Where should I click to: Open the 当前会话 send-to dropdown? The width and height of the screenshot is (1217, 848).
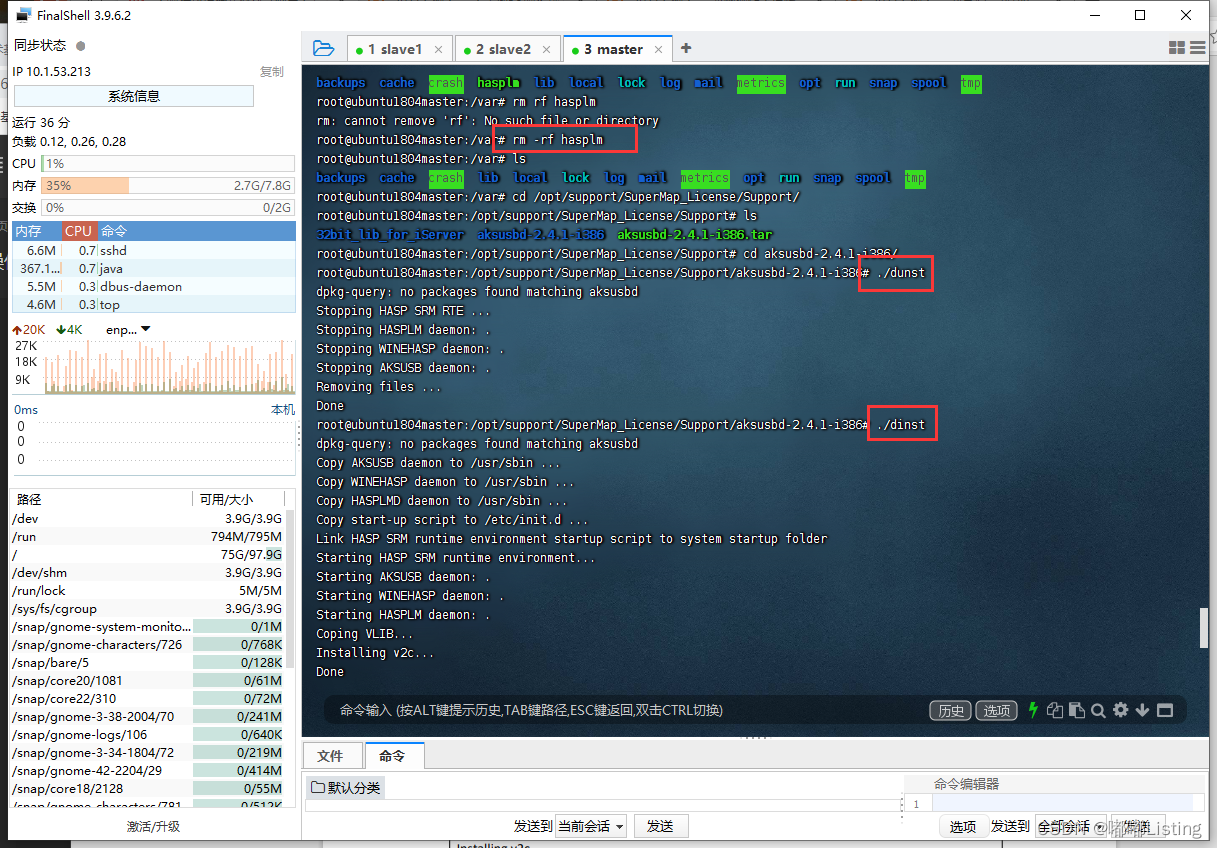tap(591, 826)
